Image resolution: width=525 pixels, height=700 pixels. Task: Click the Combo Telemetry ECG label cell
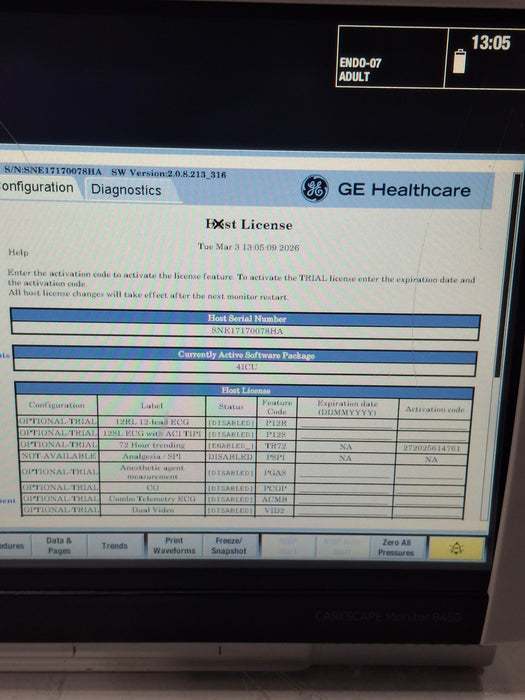[x=152, y=499]
